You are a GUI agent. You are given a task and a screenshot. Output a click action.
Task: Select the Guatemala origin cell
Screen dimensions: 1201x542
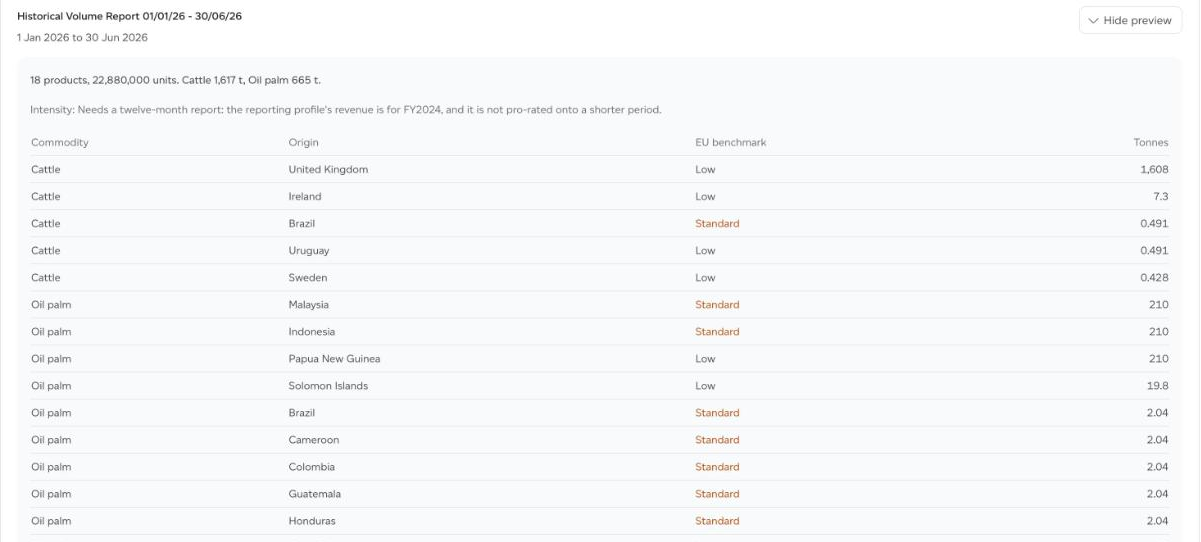coord(315,494)
